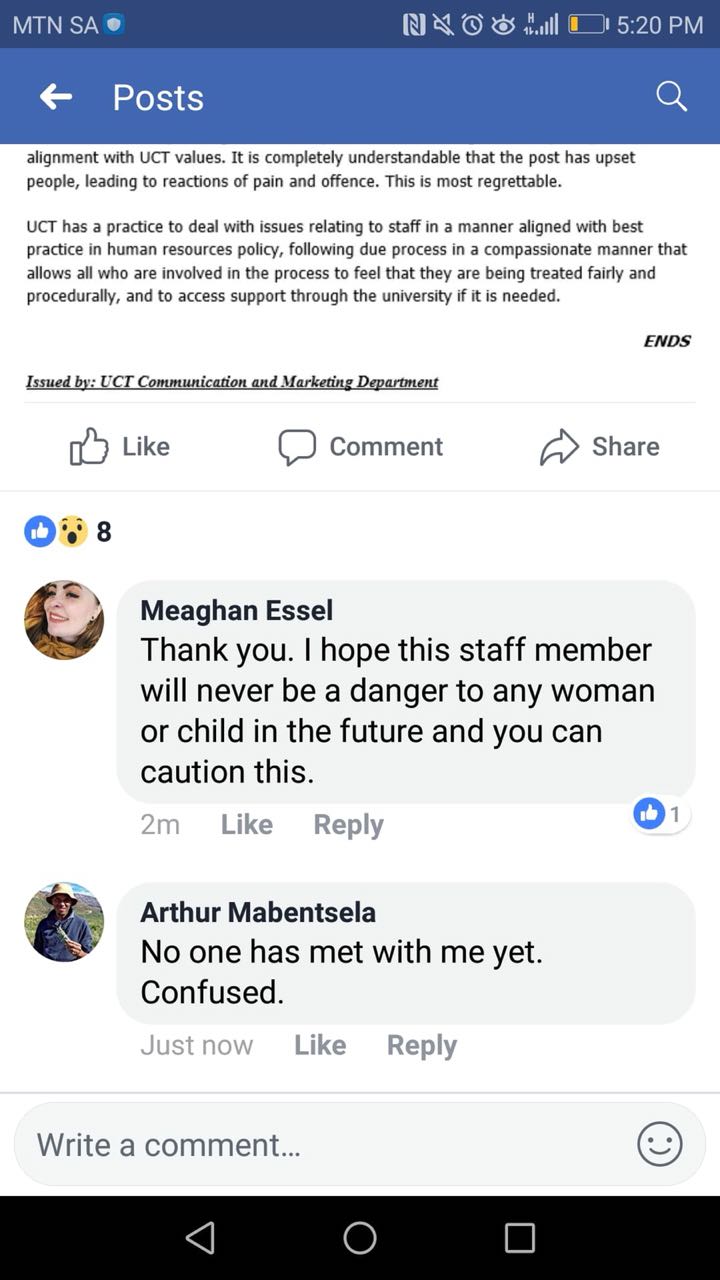View the like reaction on Meaghan's comment
This screenshot has height=1280, width=720.
660,814
